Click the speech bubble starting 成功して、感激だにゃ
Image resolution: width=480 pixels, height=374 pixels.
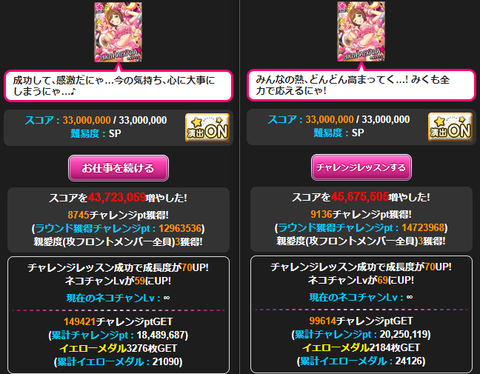(x=118, y=86)
